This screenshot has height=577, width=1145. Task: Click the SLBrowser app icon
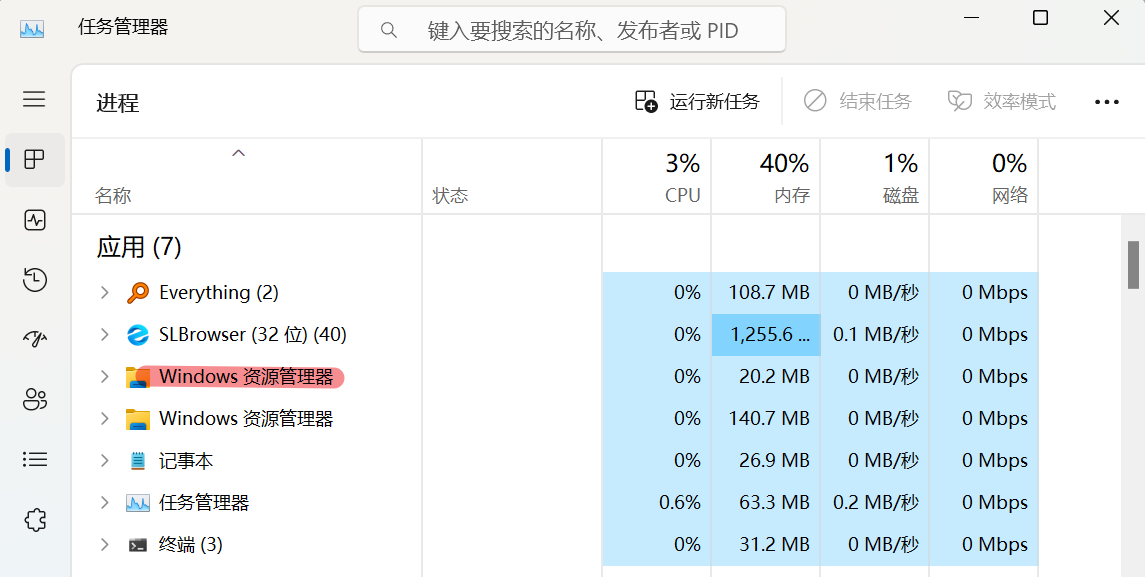click(137, 335)
